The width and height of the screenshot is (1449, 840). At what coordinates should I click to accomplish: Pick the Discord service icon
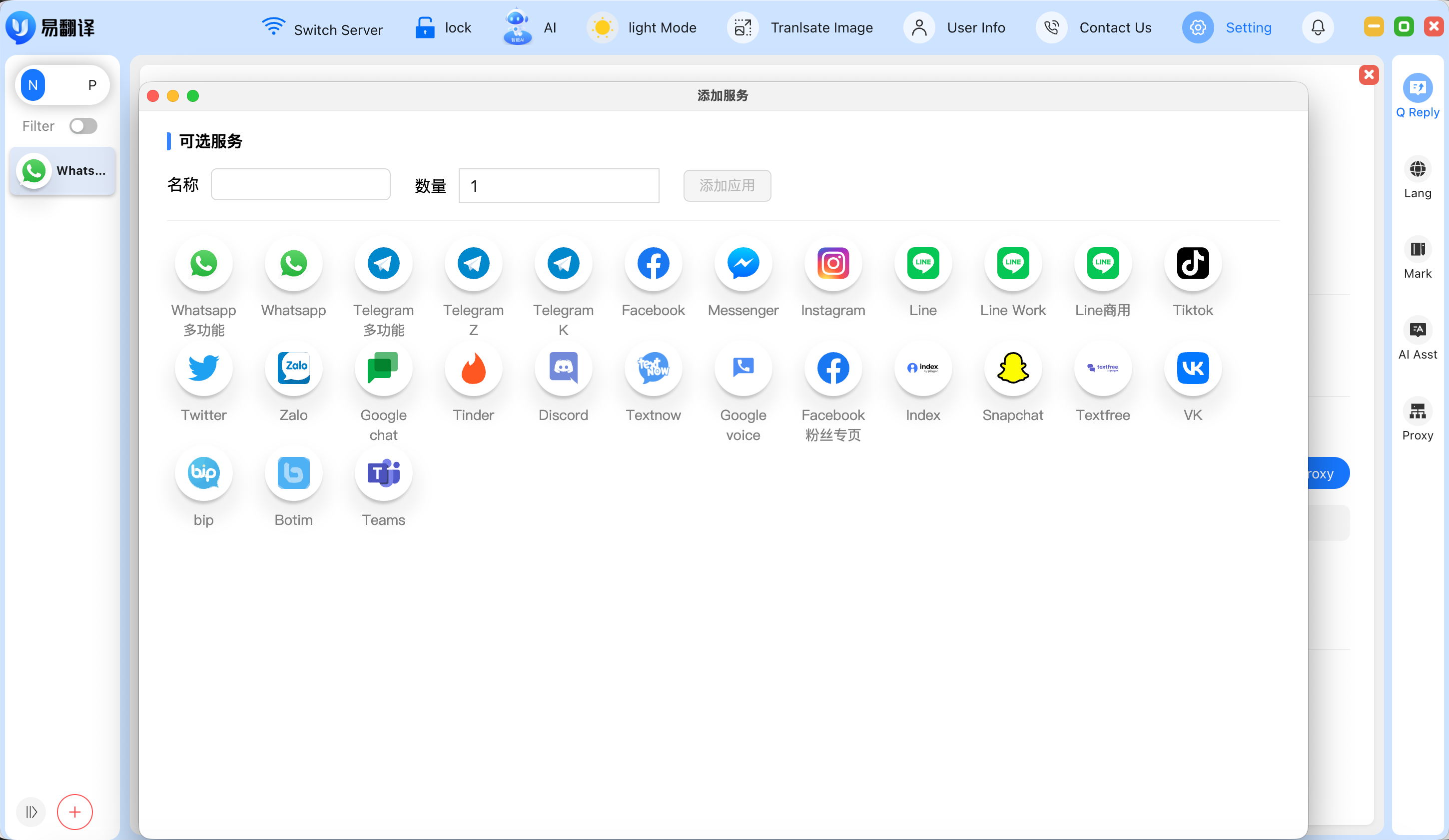(563, 368)
